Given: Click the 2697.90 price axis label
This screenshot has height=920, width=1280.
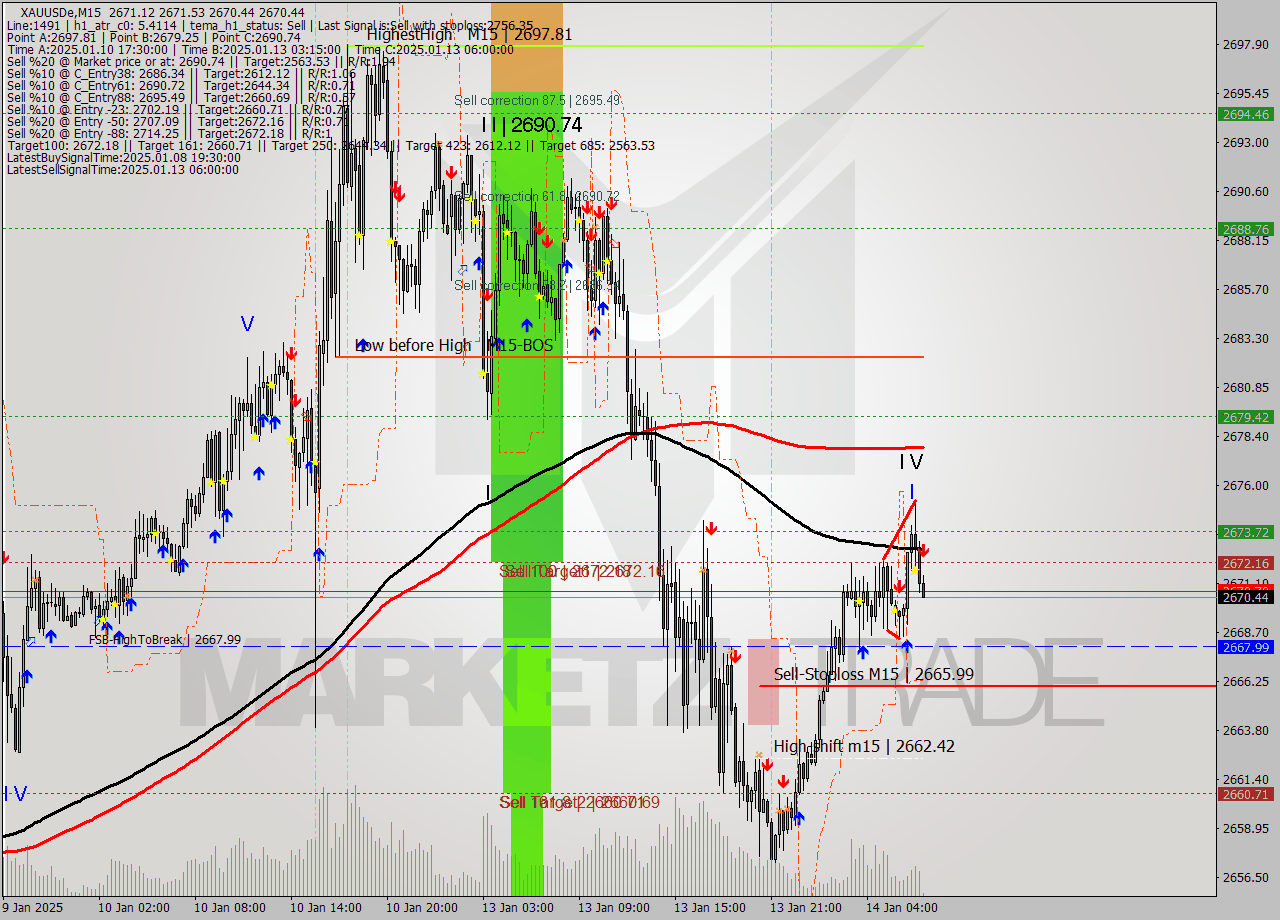Looking at the screenshot, I should pos(1245,44).
